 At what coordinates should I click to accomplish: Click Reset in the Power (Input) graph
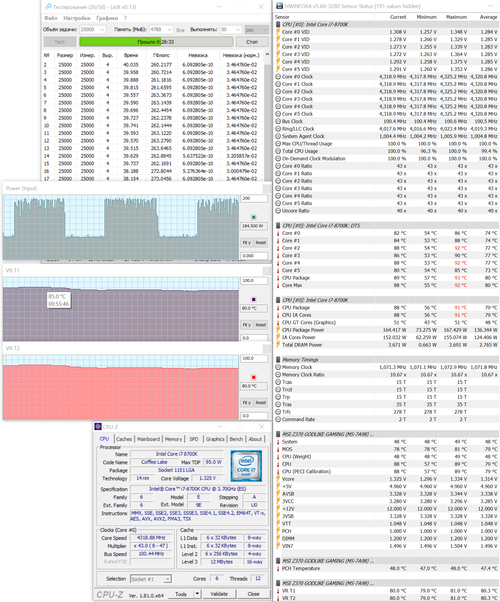pos(261,243)
